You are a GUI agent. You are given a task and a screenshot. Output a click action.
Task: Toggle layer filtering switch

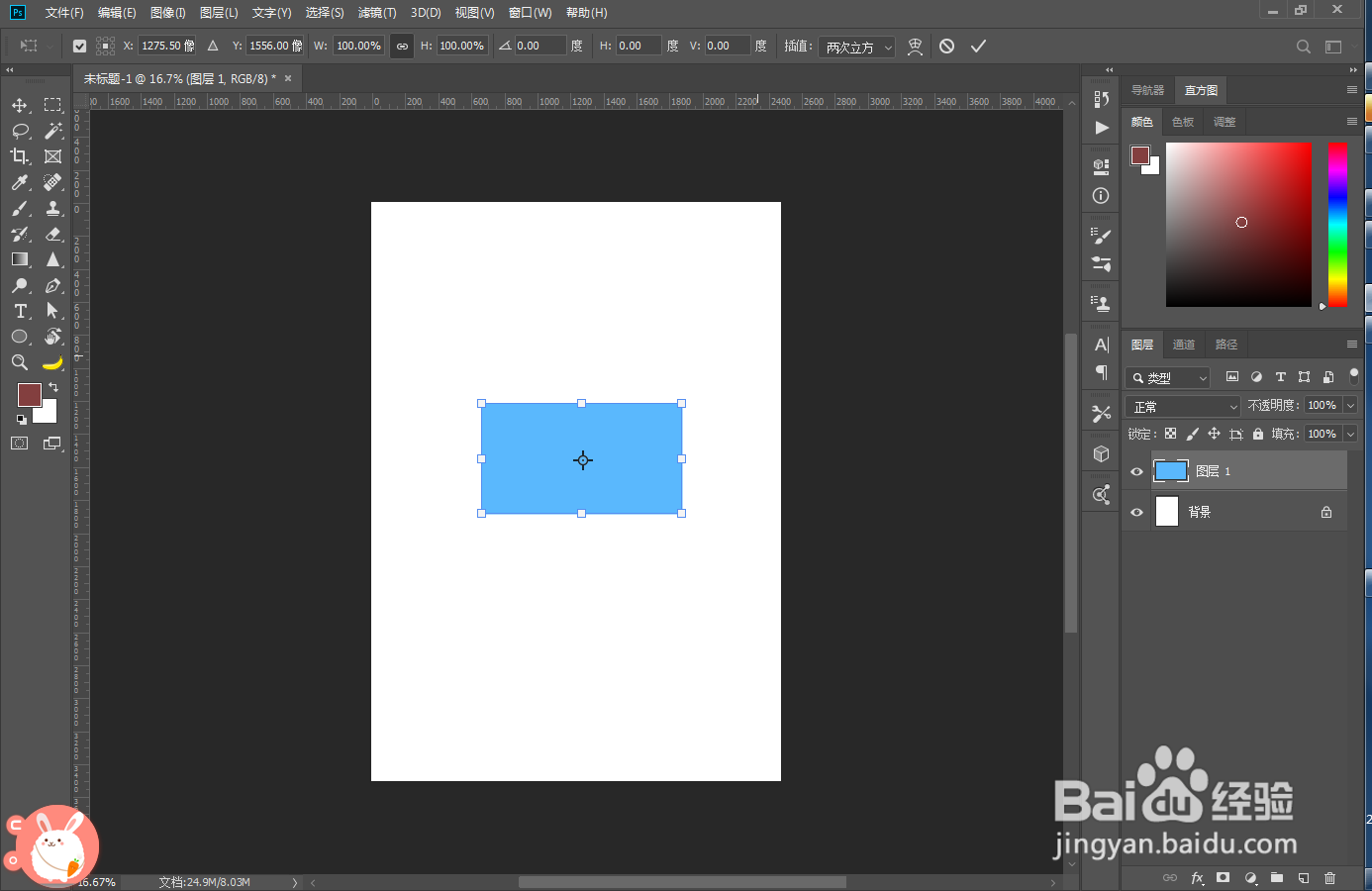pos(1354,376)
